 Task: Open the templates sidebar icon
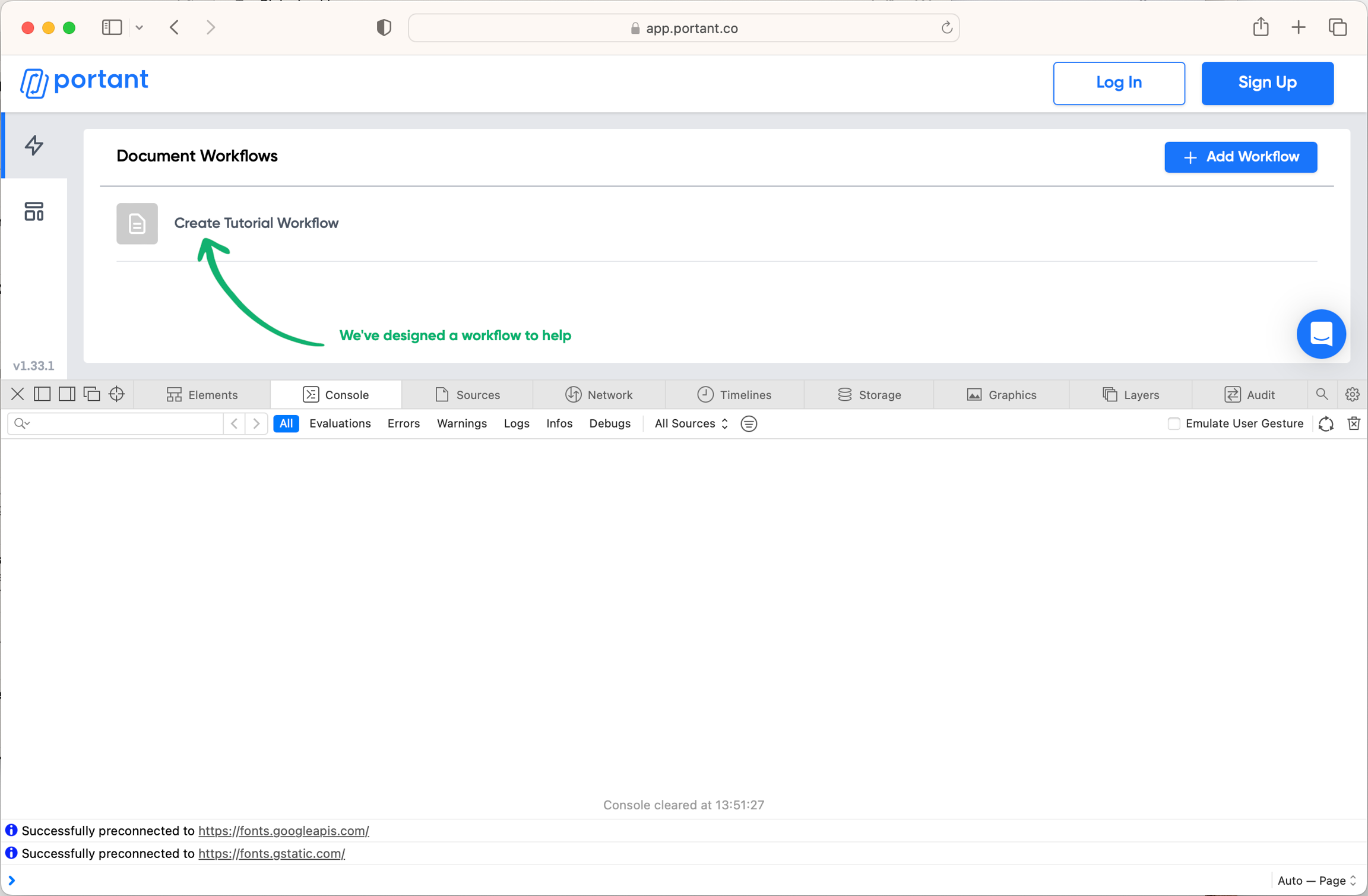tap(34, 211)
